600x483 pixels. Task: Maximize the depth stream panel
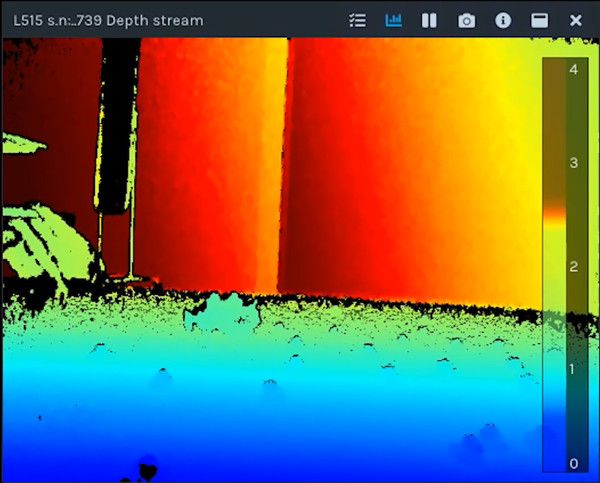[539, 20]
